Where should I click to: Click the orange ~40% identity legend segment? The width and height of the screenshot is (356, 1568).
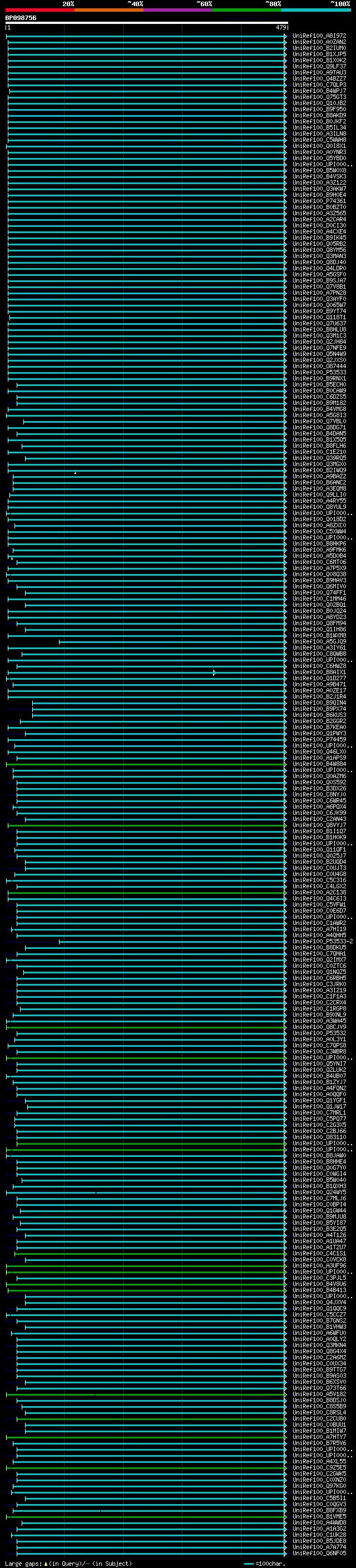tap(109, 10)
